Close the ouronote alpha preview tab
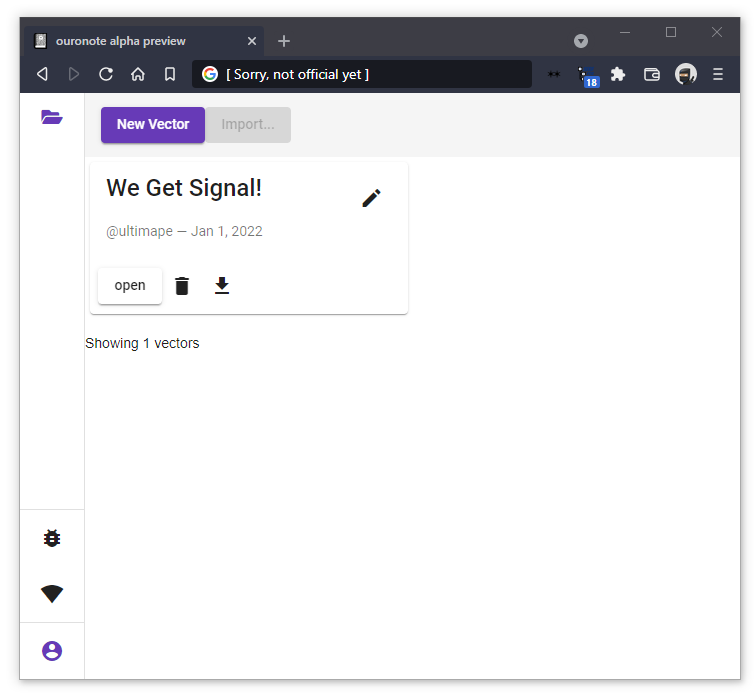 point(251,41)
